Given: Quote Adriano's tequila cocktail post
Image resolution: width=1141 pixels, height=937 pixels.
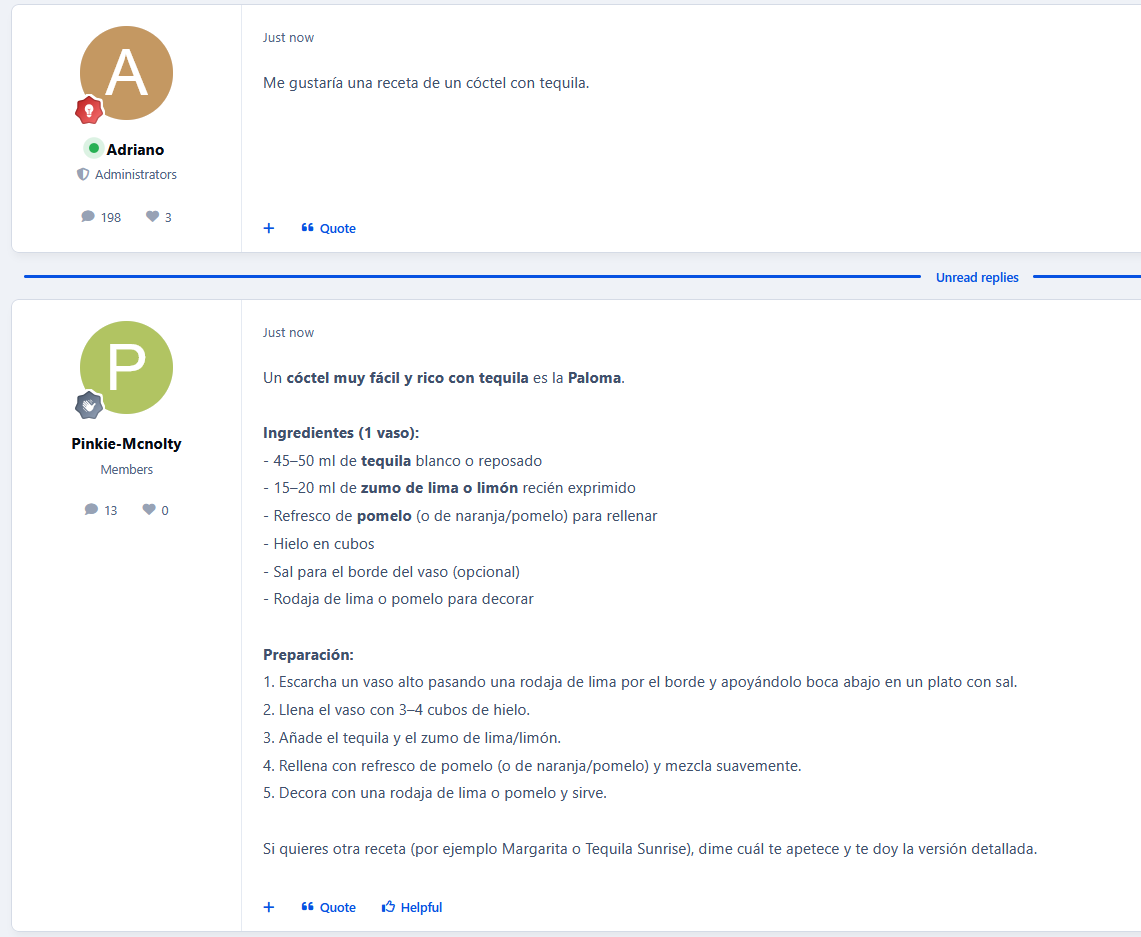Looking at the screenshot, I should click(329, 229).
